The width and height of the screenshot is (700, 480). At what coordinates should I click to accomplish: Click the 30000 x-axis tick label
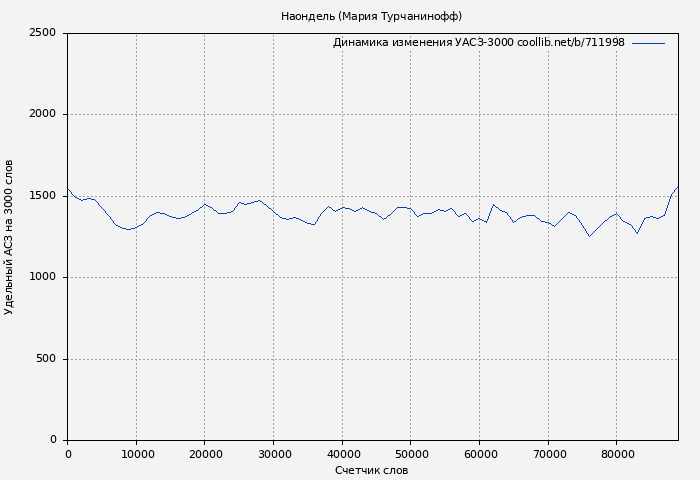[274, 455]
